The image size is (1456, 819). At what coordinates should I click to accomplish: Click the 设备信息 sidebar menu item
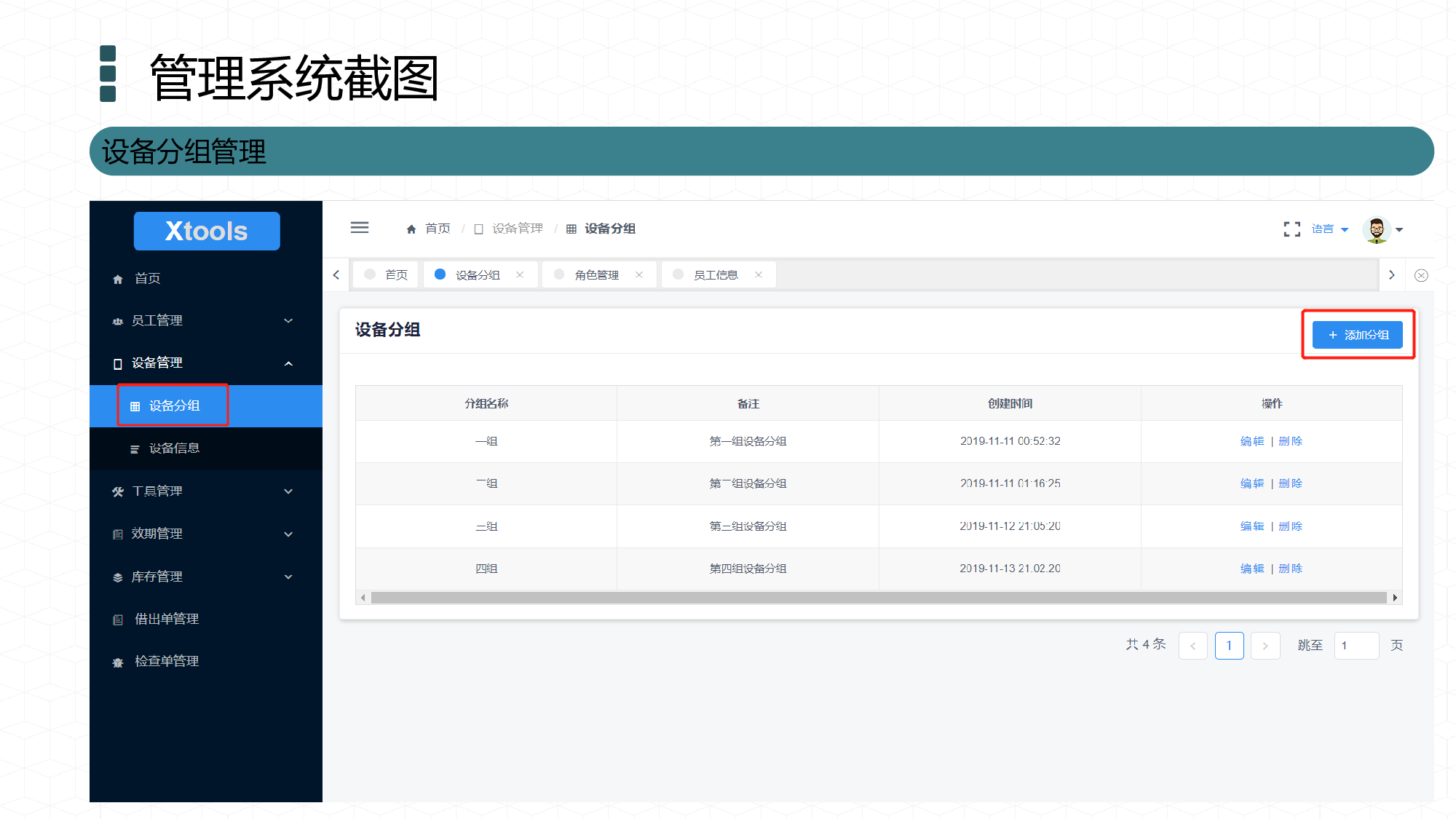coord(173,448)
